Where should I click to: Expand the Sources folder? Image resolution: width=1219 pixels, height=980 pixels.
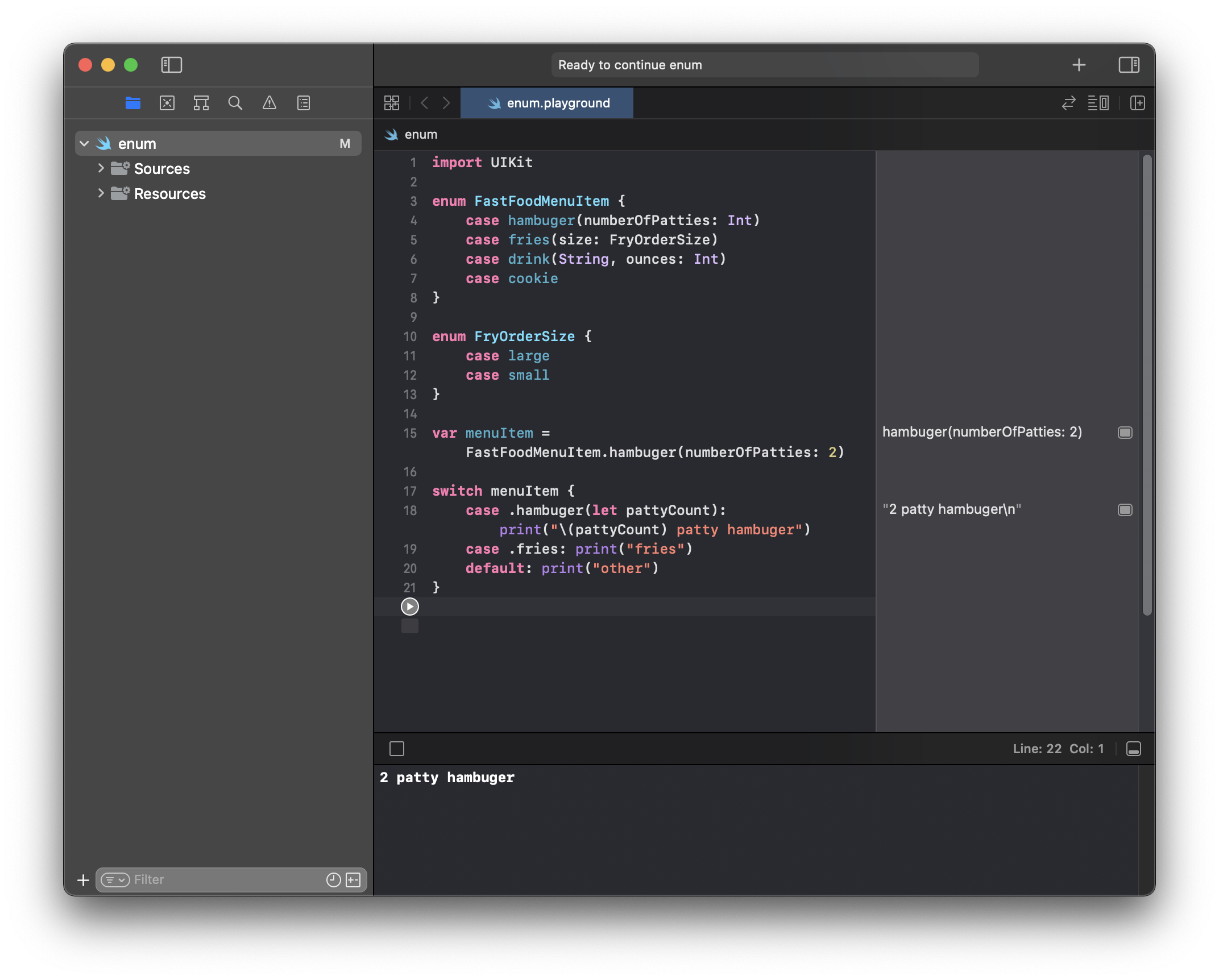[x=101, y=168]
